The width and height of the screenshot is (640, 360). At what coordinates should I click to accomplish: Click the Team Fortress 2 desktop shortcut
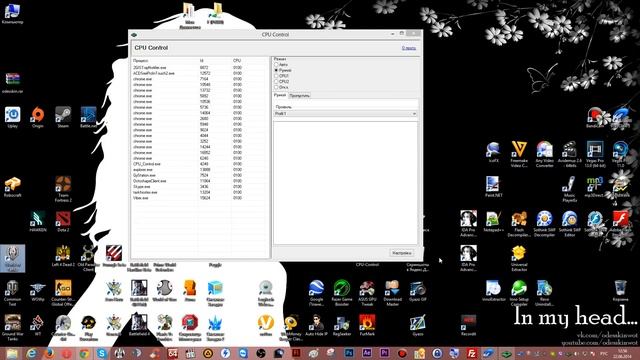63,189
